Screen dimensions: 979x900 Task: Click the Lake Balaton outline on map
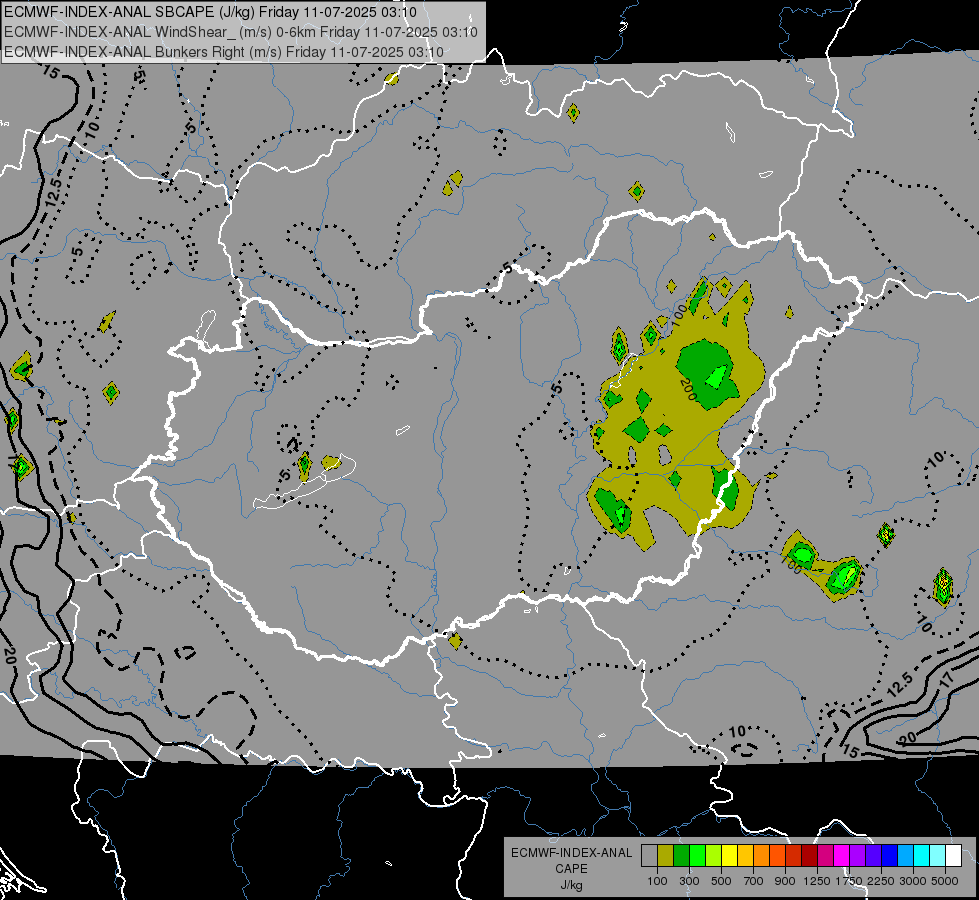pyautogui.click(x=304, y=482)
